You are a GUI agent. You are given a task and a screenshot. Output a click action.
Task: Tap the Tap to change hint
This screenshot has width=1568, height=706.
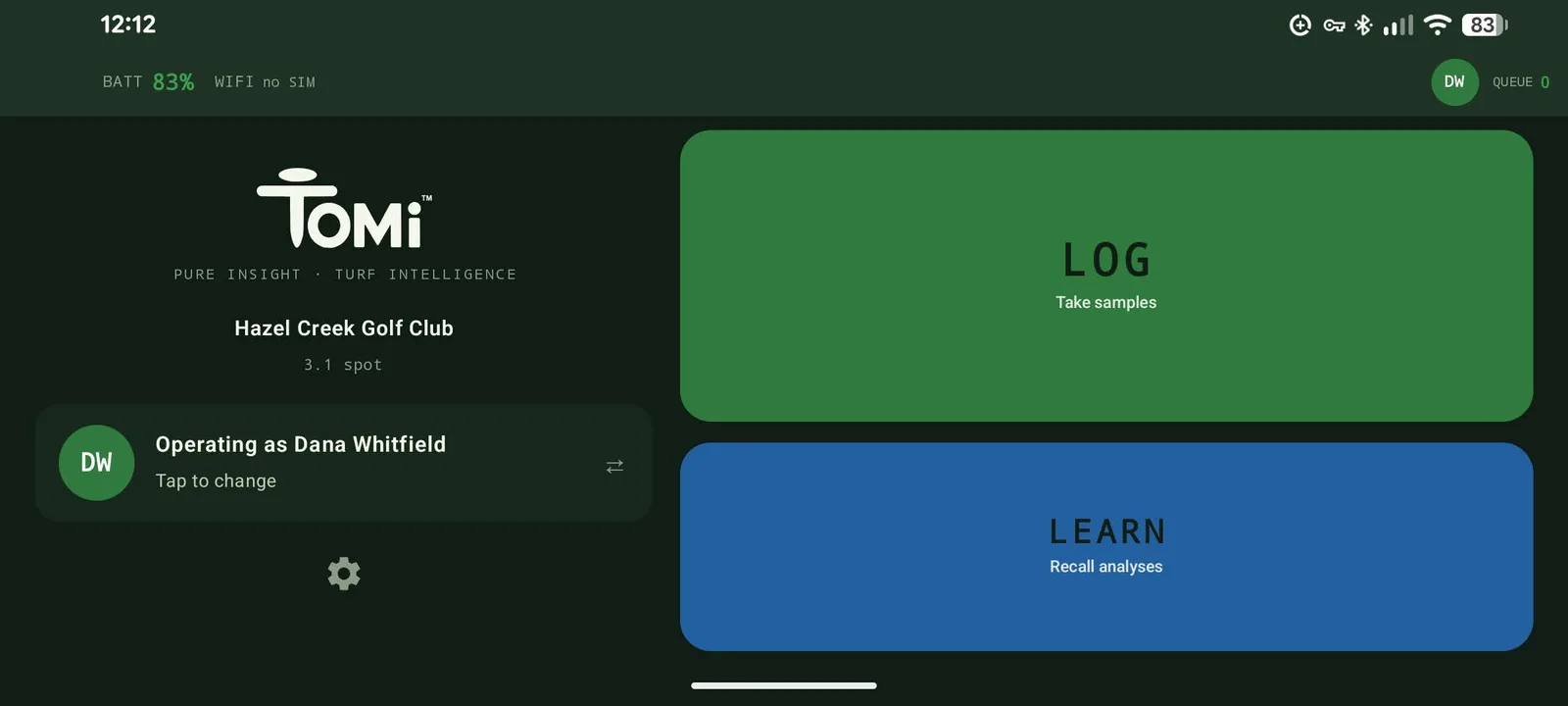tap(216, 480)
